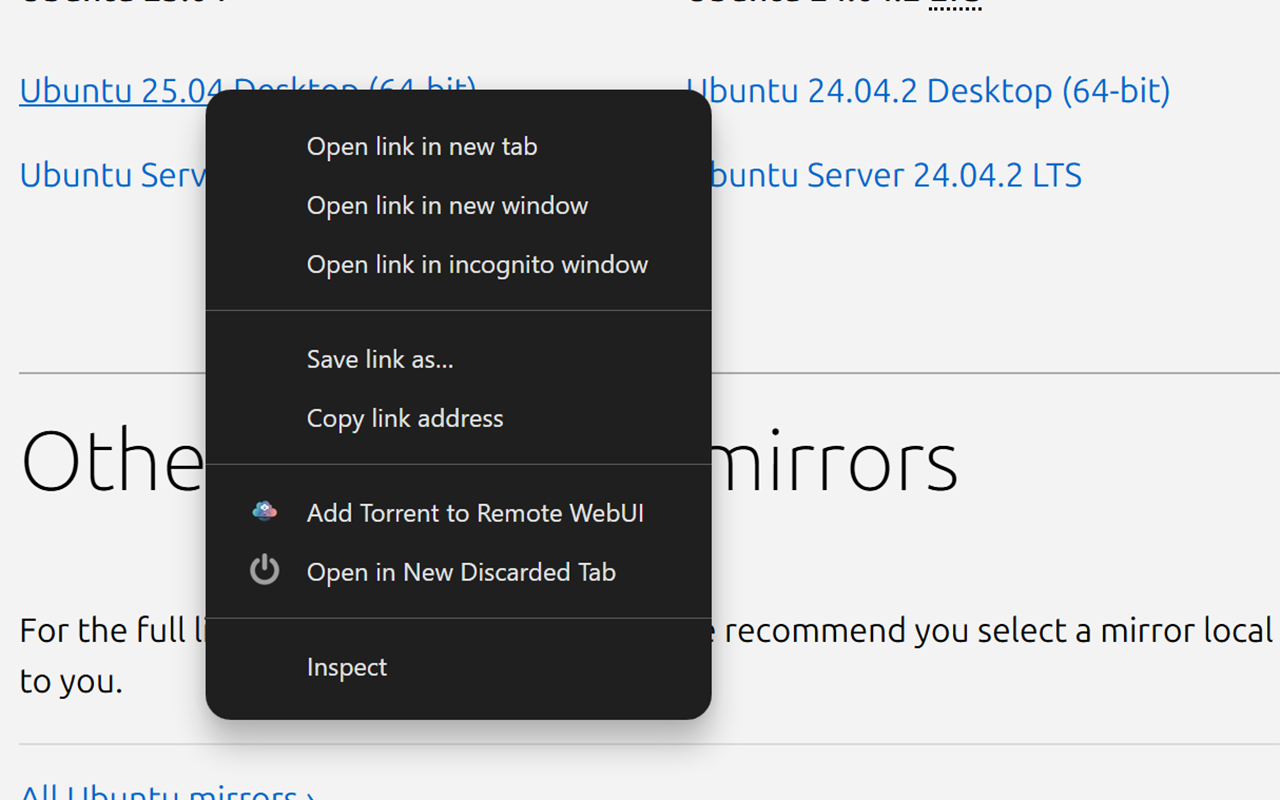Click the partially hidden Ubuntu Server link
The width and height of the screenshot is (1280, 800).
pos(110,175)
